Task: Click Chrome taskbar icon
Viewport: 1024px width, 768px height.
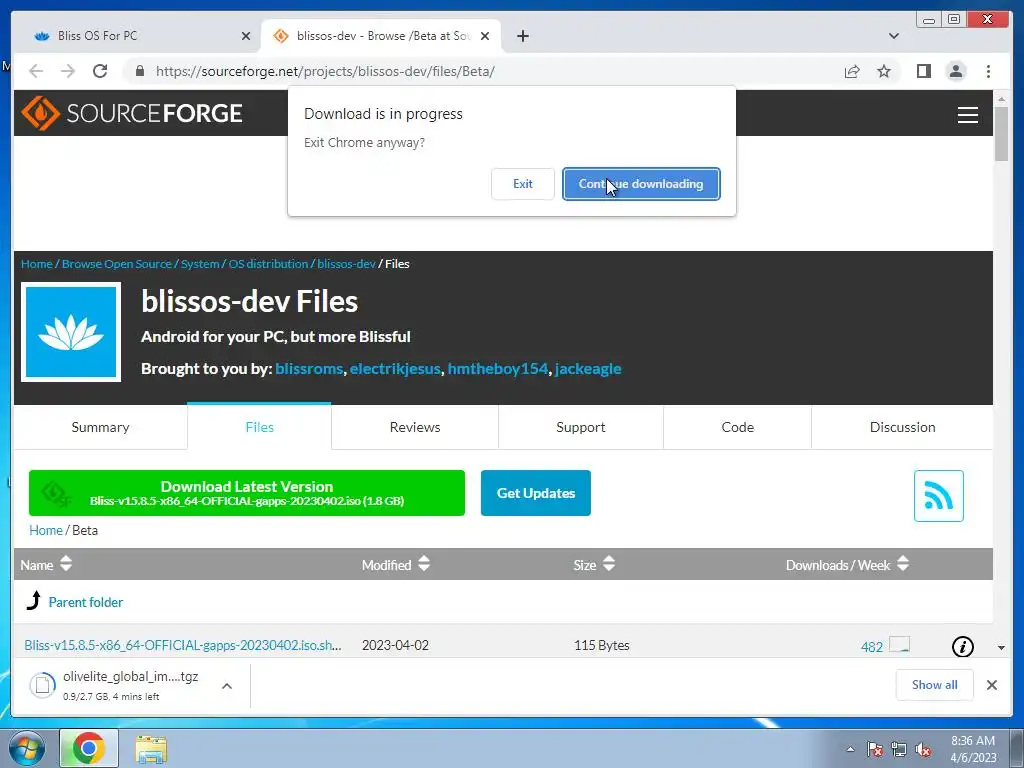Action: tap(89, 748)
